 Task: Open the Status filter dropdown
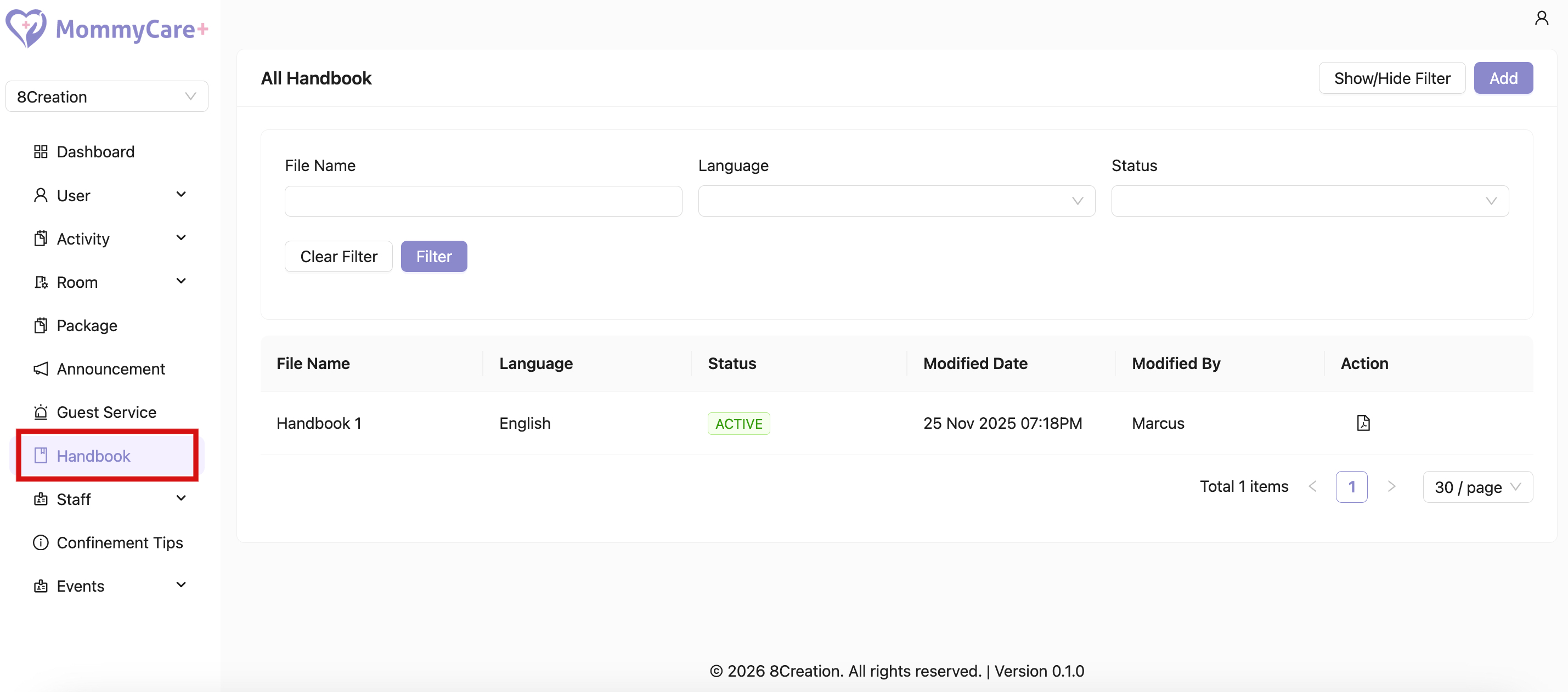(1309, 201)
